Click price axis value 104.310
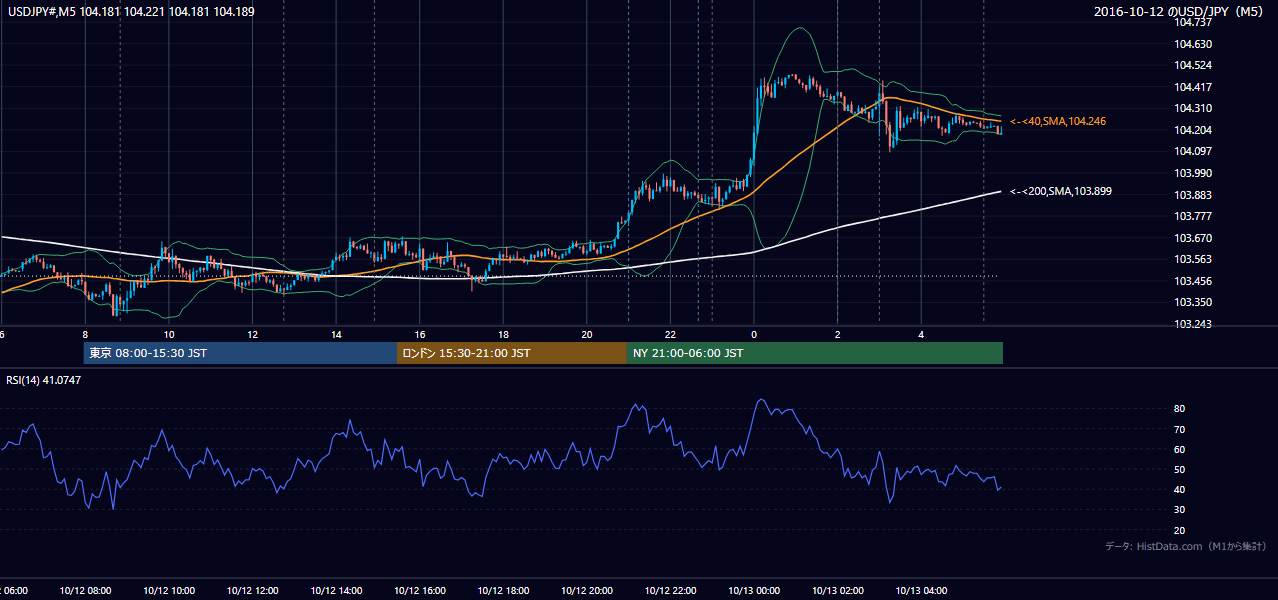 click(1193, 108)
